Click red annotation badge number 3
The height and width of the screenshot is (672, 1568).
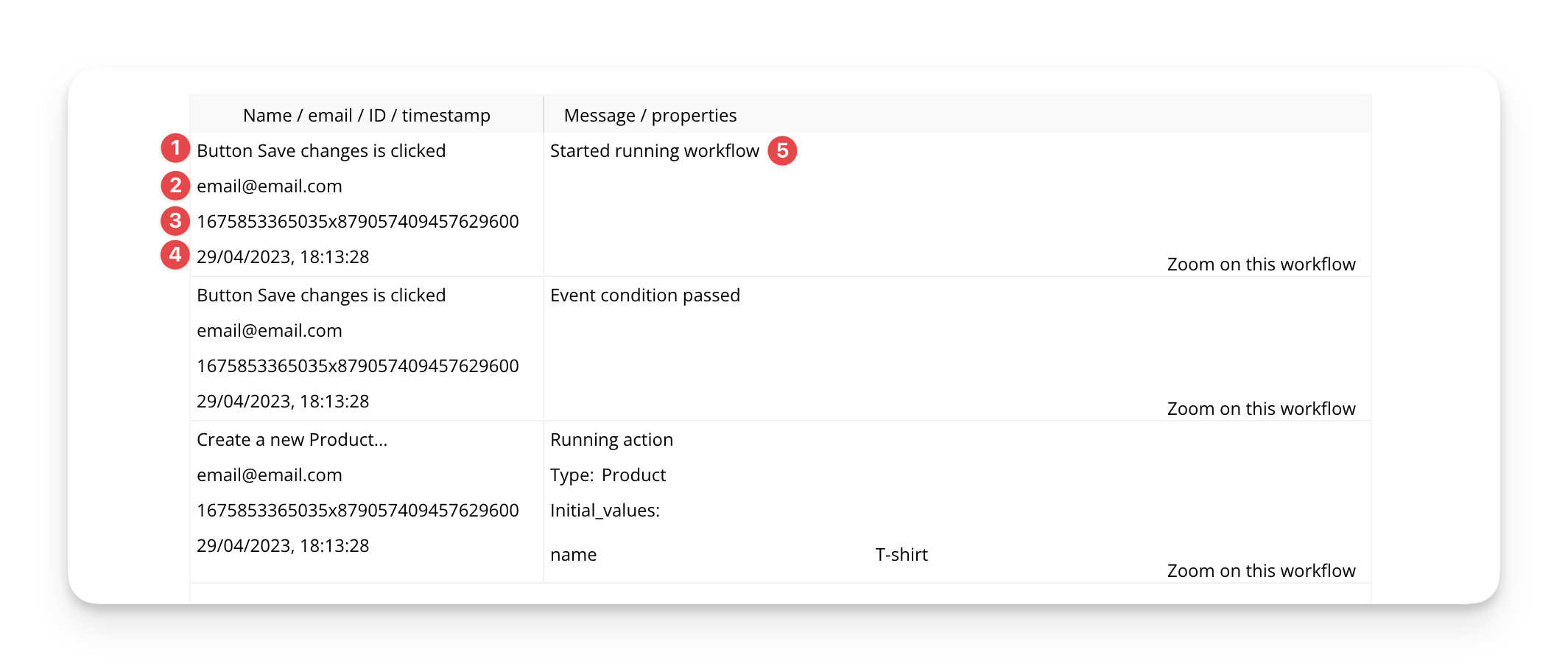(175, 220)
